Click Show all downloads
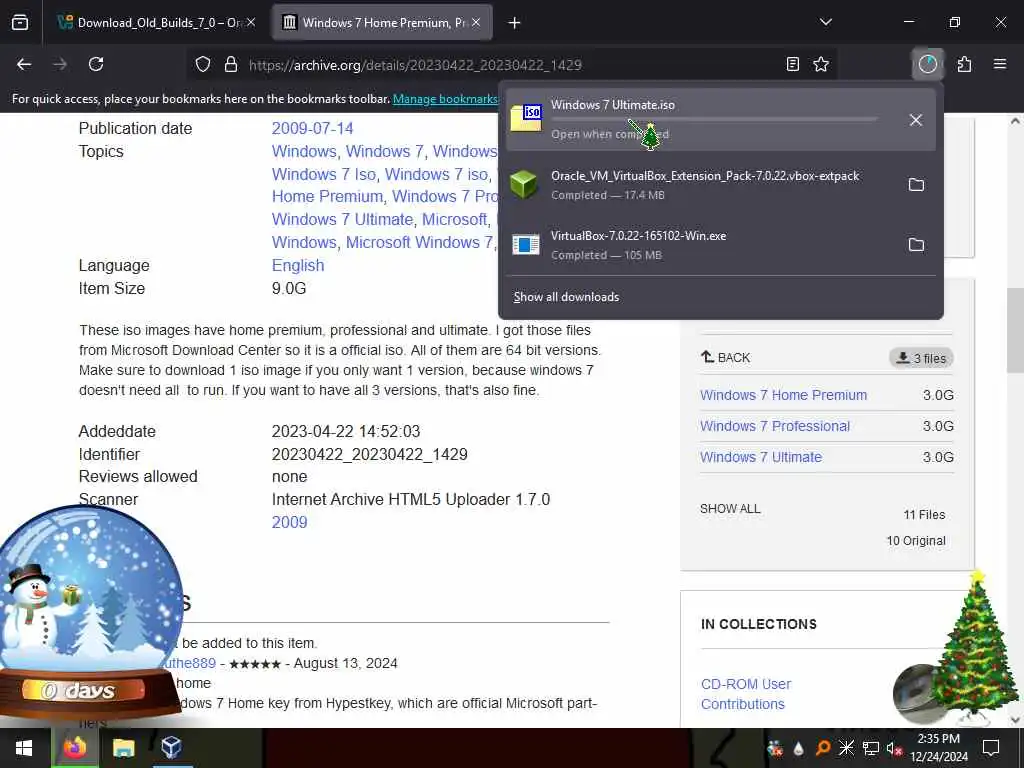 pyautogui.click(x=566, y=297)
